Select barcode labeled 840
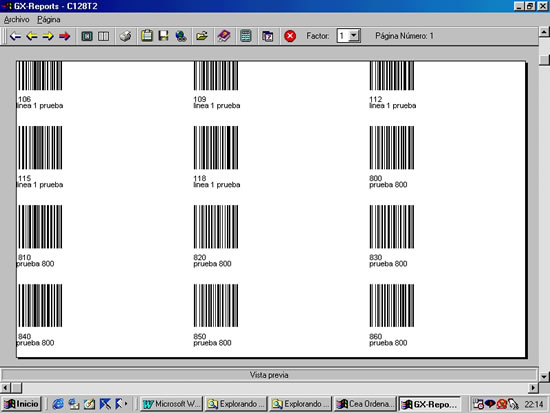Screen dimensions: 550x413 pyautogui.click(x=40, y=306)
